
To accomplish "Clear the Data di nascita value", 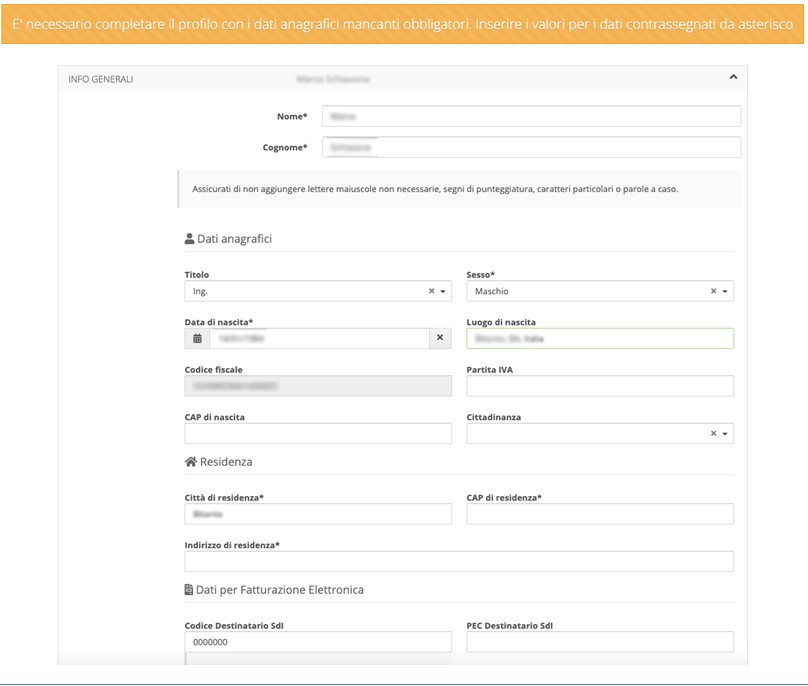I will (x=441, y=339).
